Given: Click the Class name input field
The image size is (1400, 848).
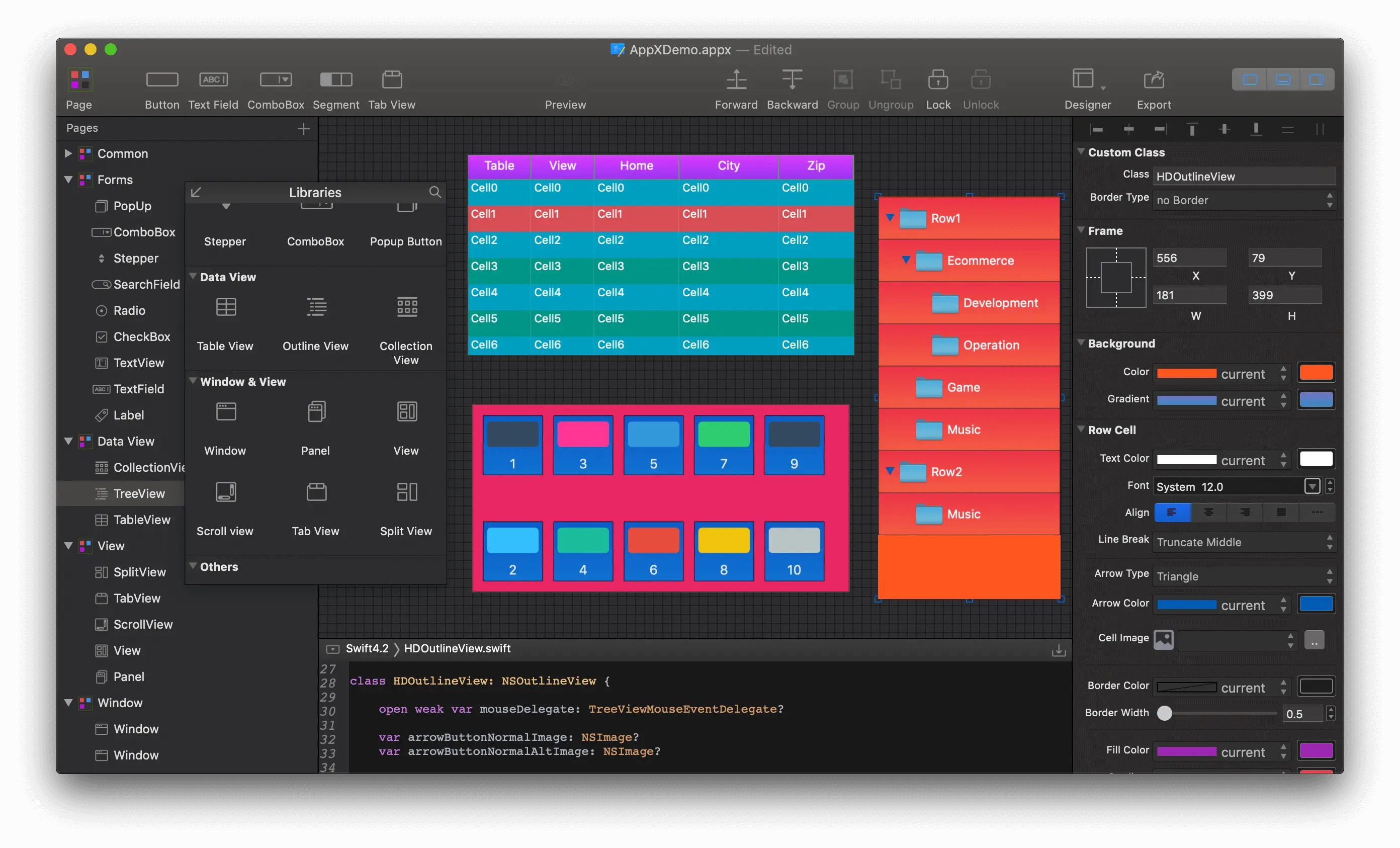Looking at the screenshot, I should click(1244, 176).
